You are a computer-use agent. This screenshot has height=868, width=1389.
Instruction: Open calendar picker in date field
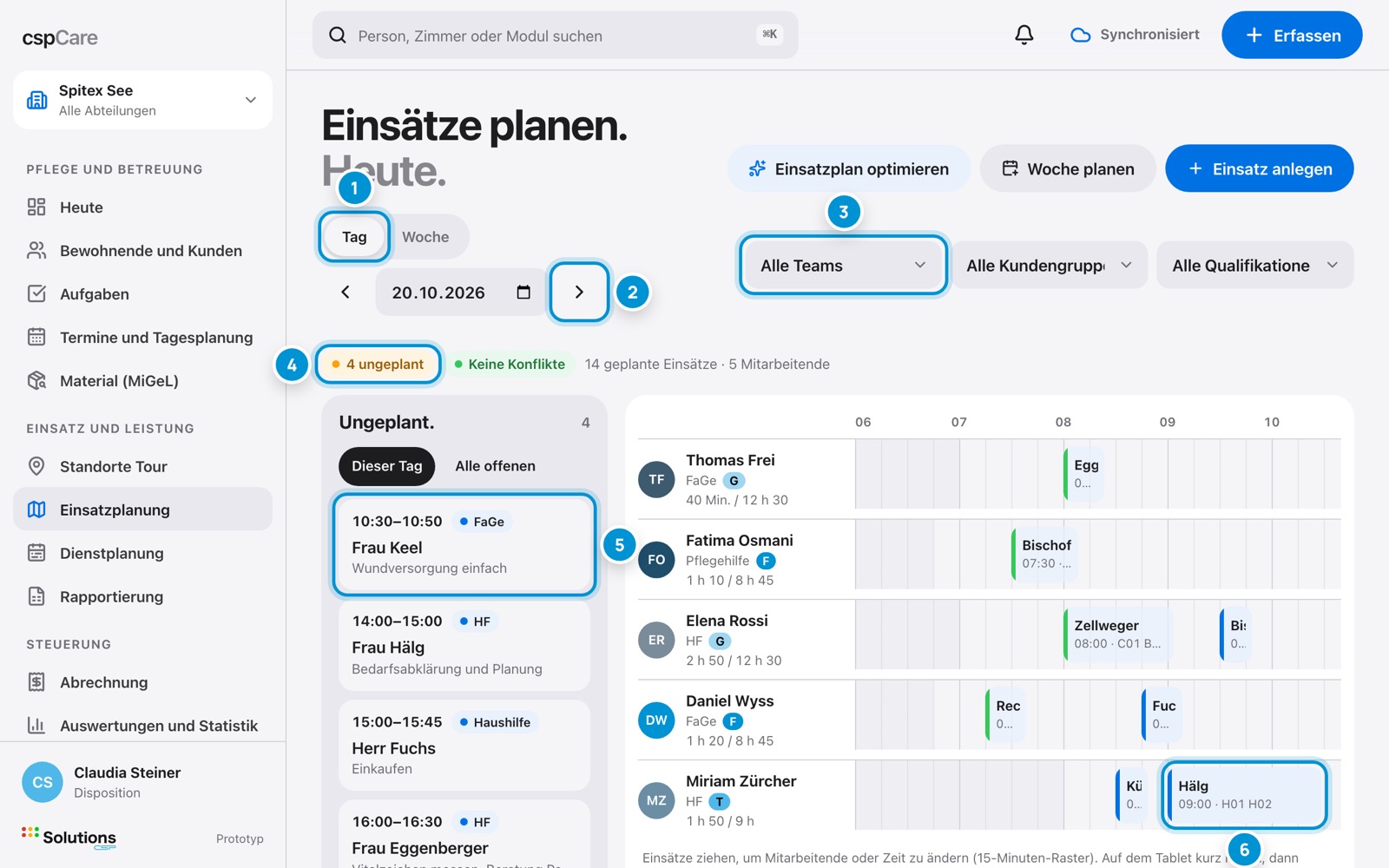point(523,293)
